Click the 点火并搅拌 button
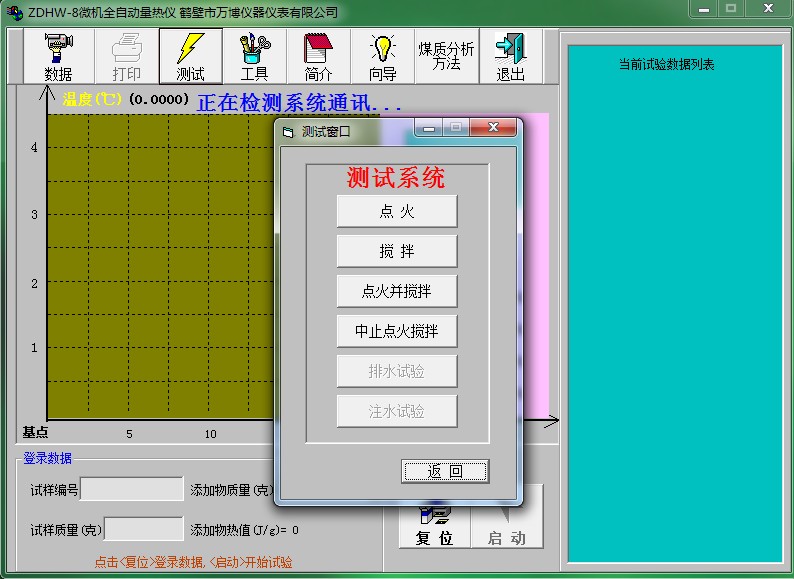 click(x=397, y=291)
